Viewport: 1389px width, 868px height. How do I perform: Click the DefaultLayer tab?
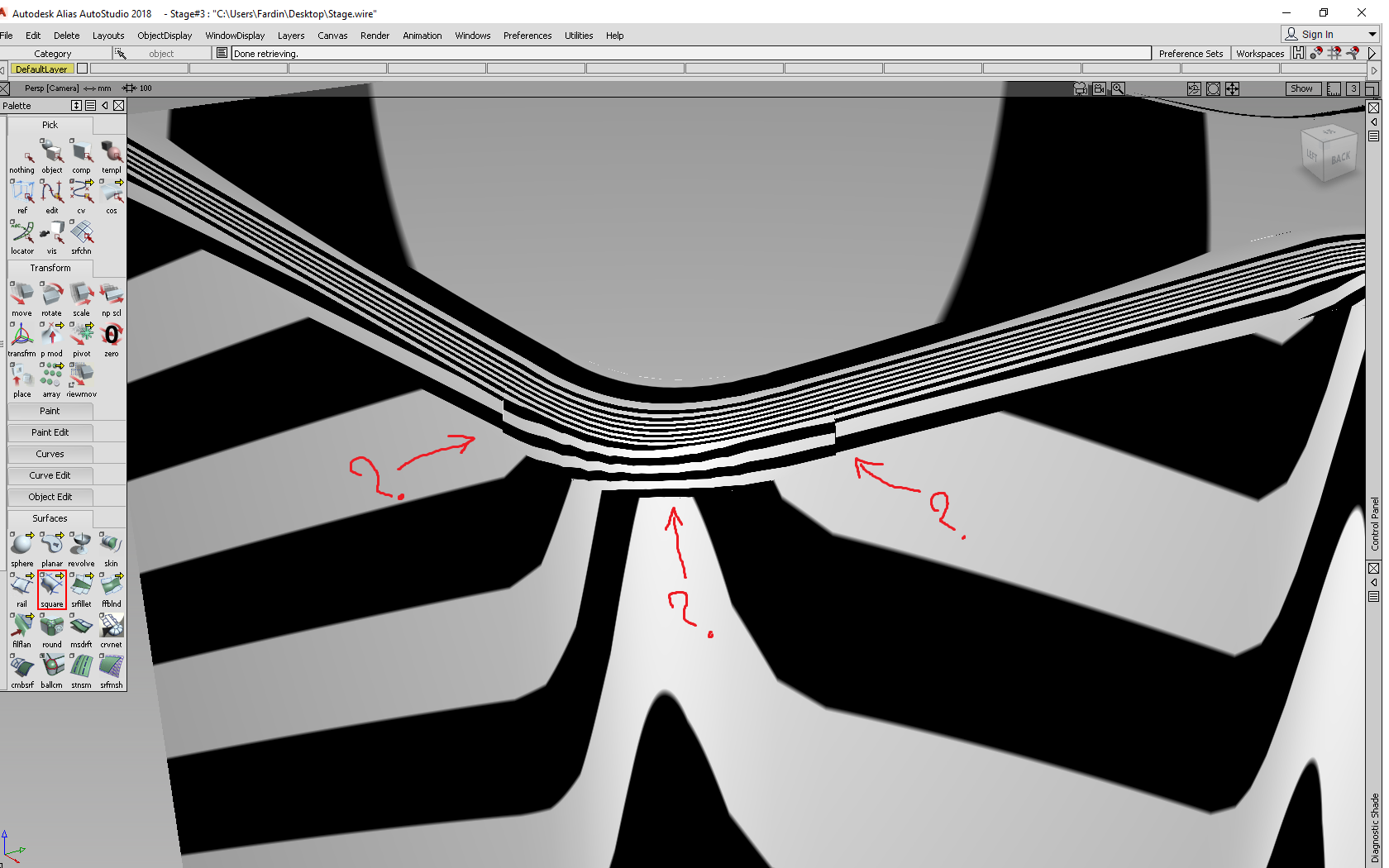point(42,69)
